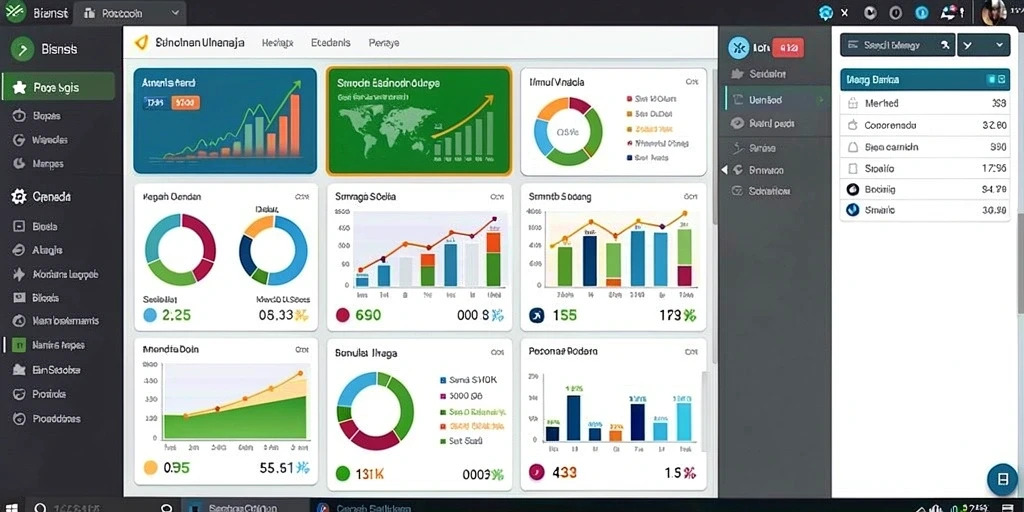Click the yellow triangle logo in dashboard header
Image resolution: width=1024 pixels, height=512 pixels.
point(140,42)
